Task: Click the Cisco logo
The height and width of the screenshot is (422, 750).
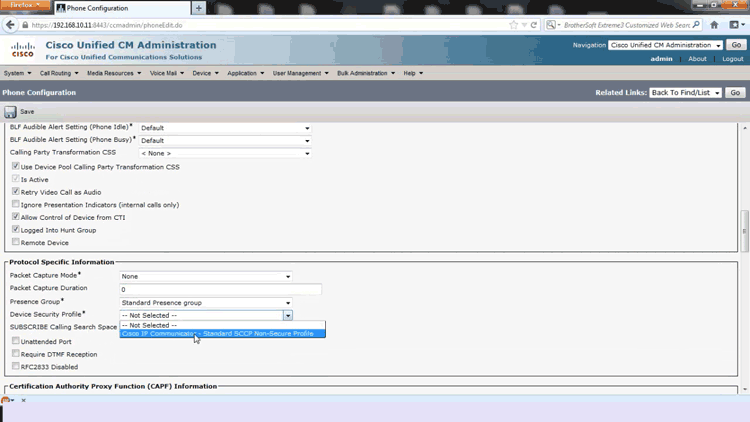Action: (x=22, y=50)
